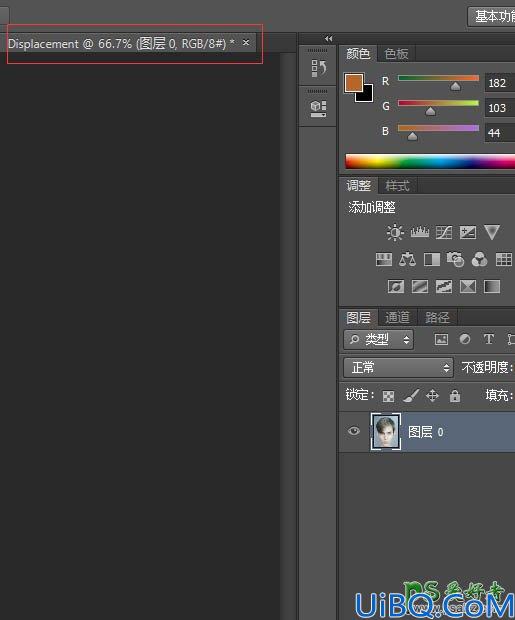This screenshot has height=620, width=515.
Task: Open the 正常 blend mode dropdown
Action: click(x=398, y=368)
